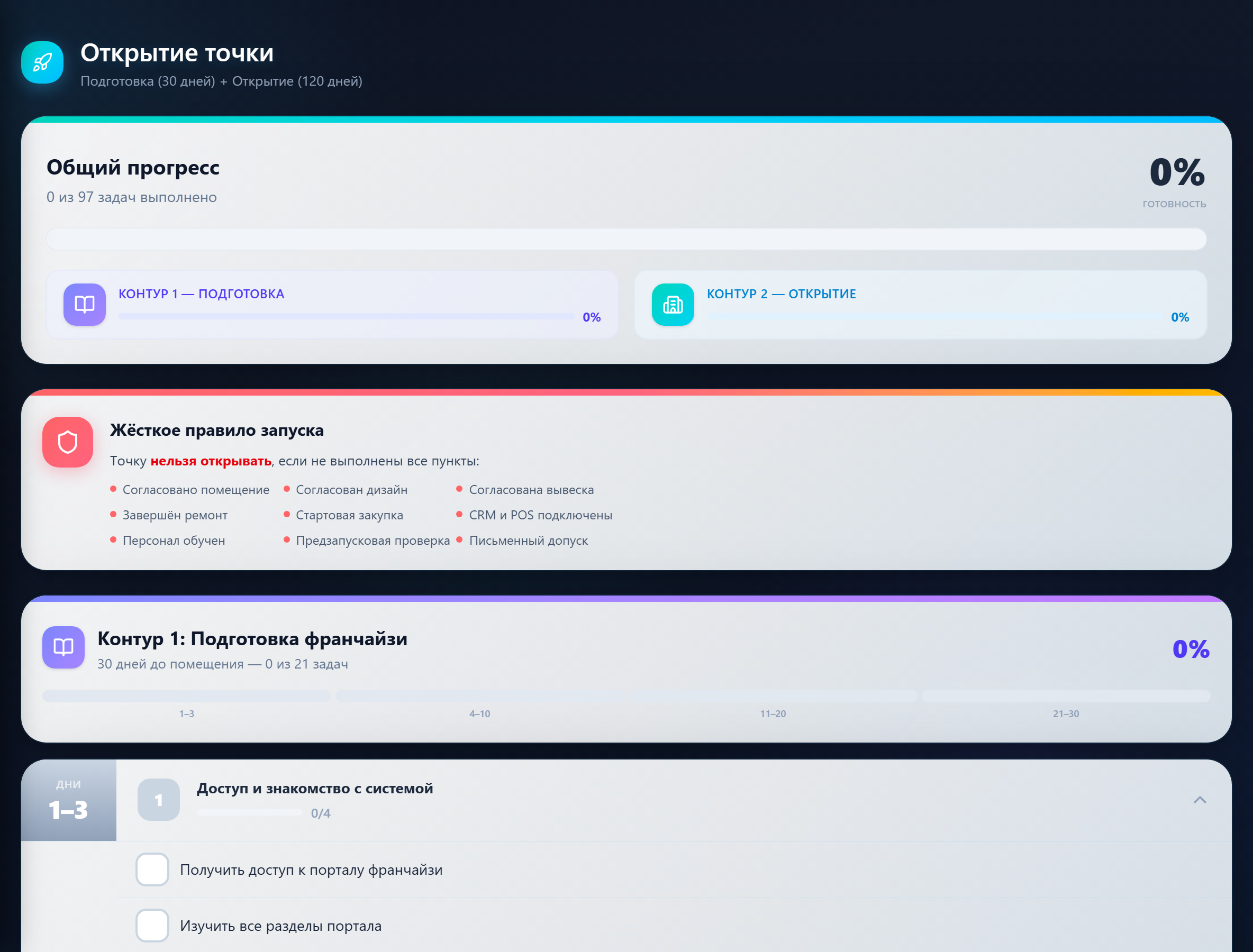Click the teal building icon for Контур 2
Image resolution: width=1253 pixels, height=952 pixels.
click(x=673, y=304)
